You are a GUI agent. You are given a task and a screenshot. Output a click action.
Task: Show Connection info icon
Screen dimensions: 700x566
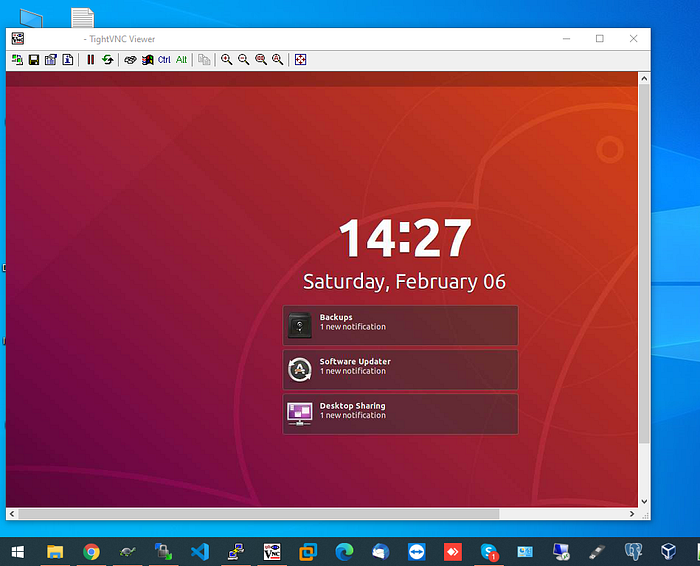click(x=67, y=60)
